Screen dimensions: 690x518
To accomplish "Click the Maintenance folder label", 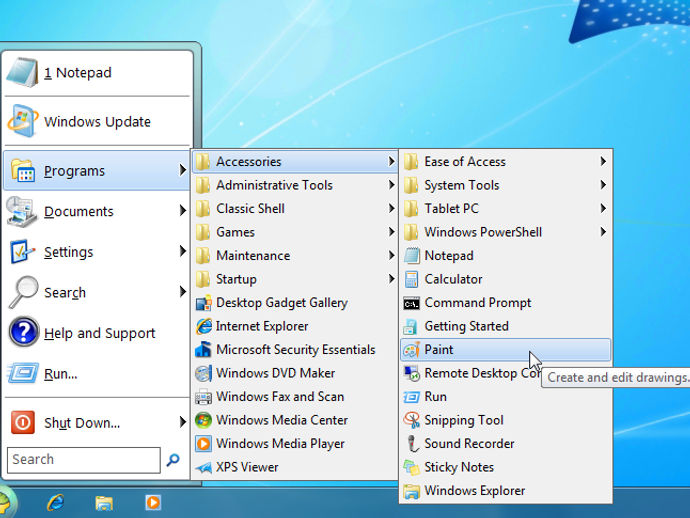I will tap(253, 256).
